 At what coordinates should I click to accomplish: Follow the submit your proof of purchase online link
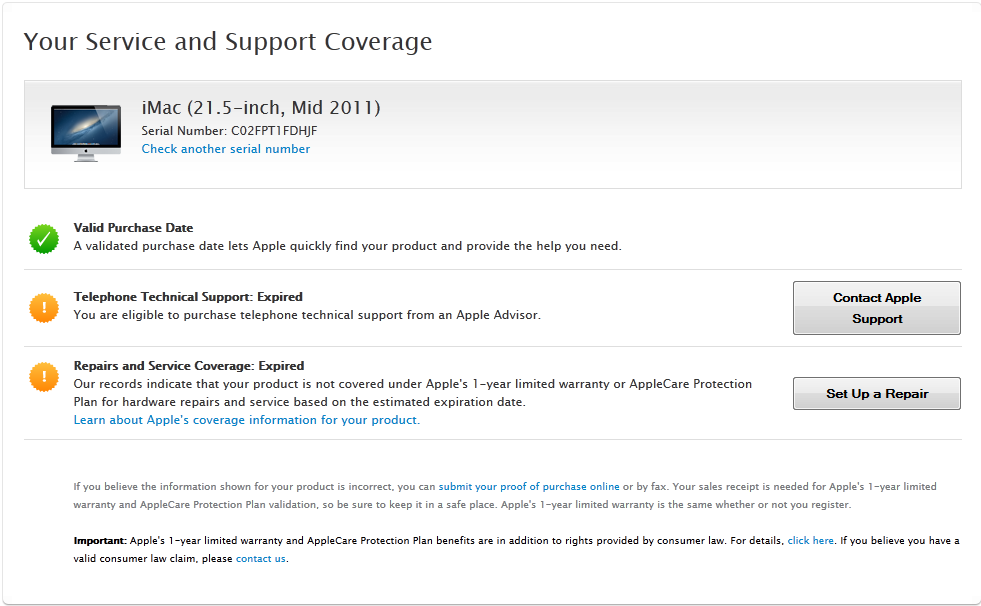pyautogui.click(x=529, y=487)
